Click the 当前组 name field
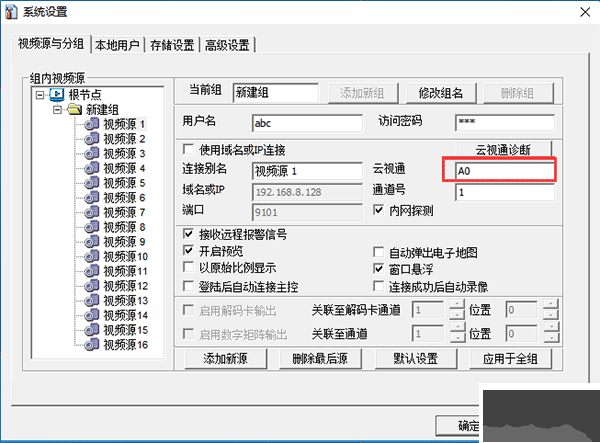 point(276,93)
